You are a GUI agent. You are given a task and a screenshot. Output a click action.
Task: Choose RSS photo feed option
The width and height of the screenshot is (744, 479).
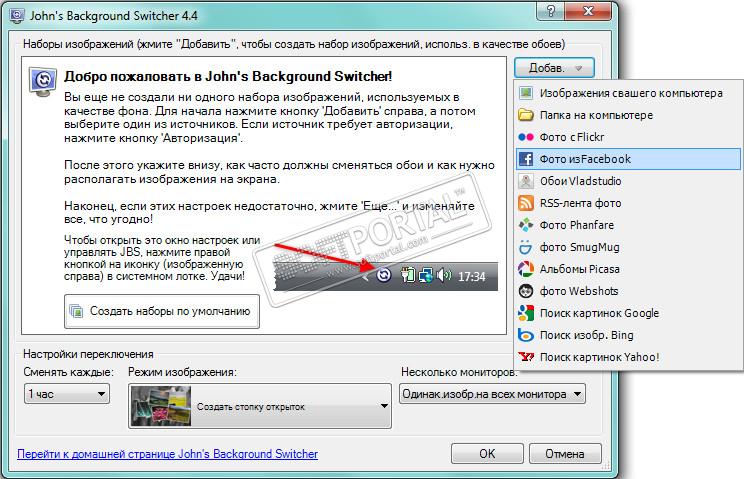(x=628, y=203)
